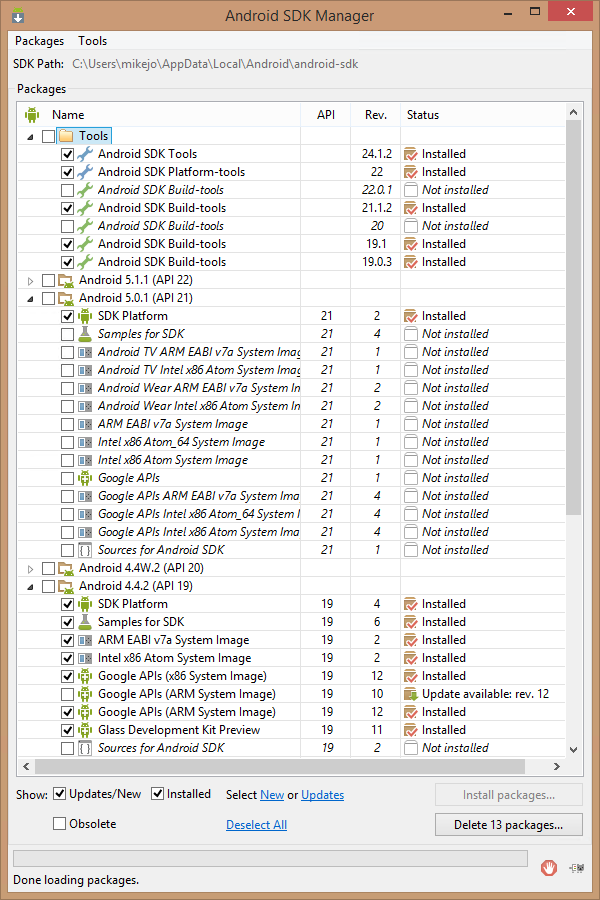Open the Packages menu

coord(39,41)
